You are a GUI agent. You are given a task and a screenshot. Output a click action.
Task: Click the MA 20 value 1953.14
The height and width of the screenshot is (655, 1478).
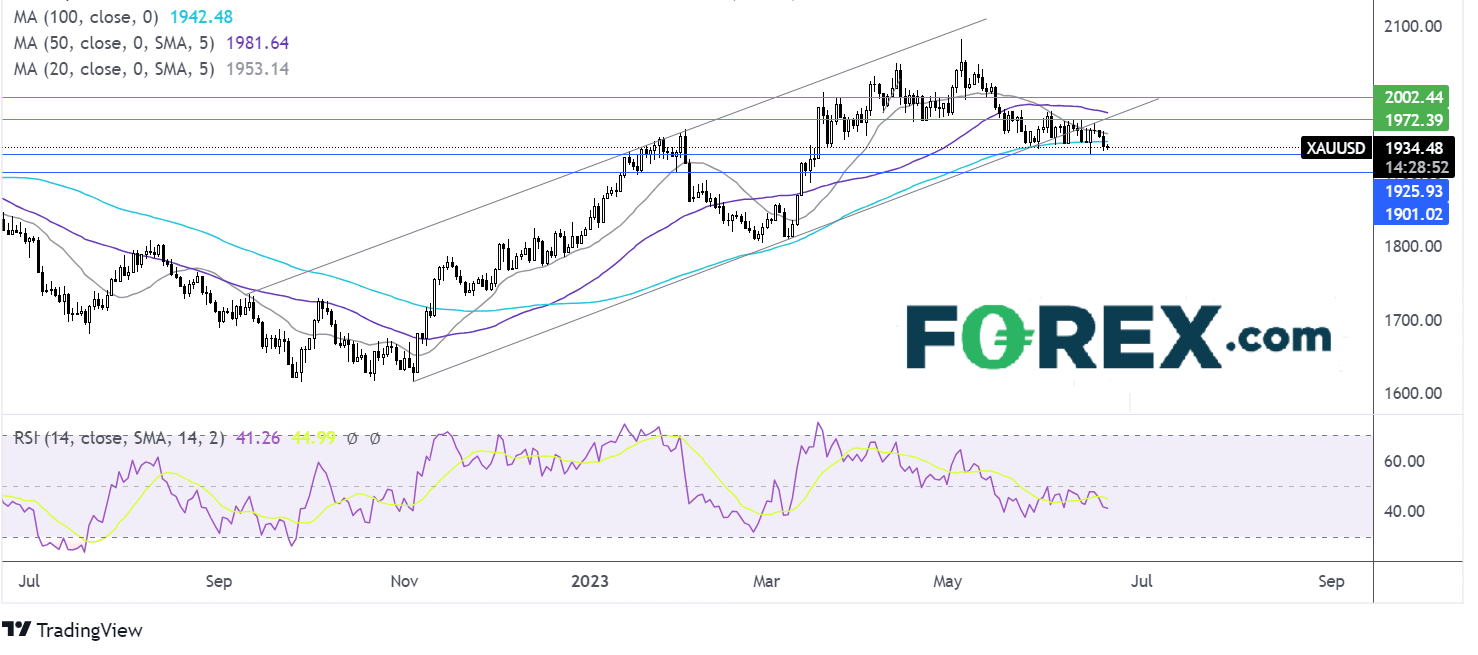pyautogui.click(x=258, y=69)
